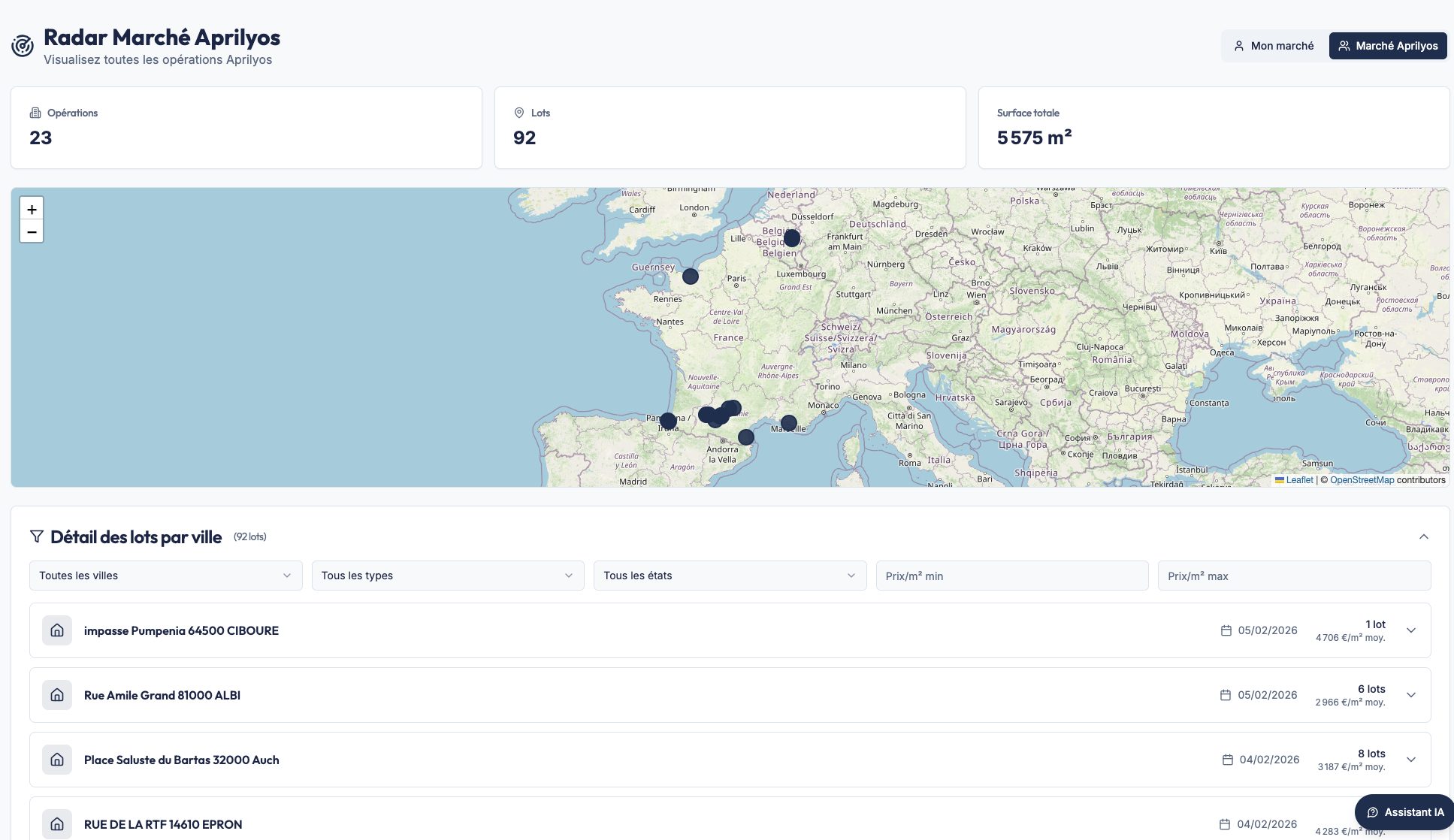
Task: Collapse the Détail des lots par ville section
Action: click(1423, 536)
